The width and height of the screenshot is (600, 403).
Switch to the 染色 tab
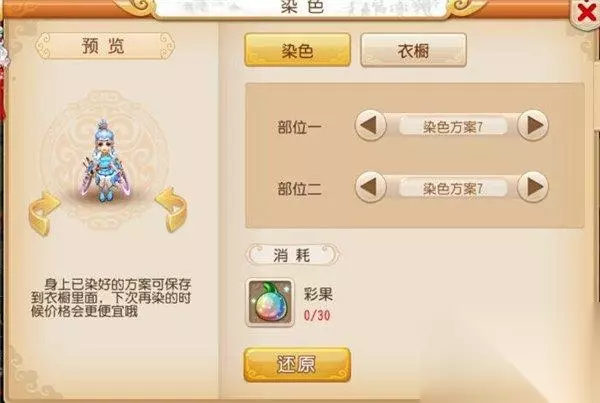click(297, 50)
